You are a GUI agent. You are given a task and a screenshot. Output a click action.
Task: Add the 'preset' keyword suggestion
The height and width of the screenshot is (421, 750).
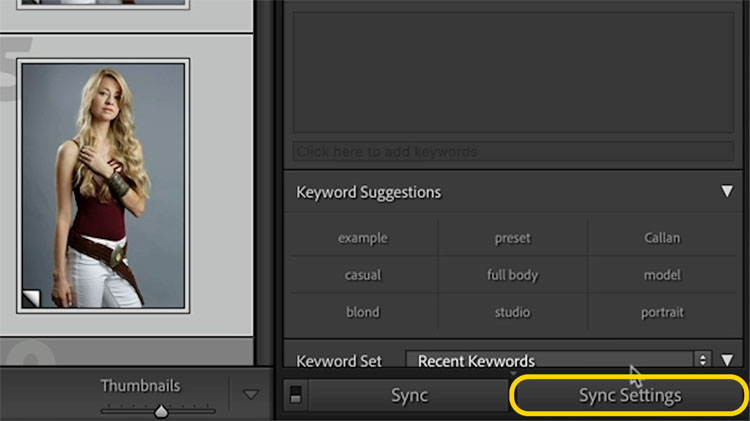512,238
